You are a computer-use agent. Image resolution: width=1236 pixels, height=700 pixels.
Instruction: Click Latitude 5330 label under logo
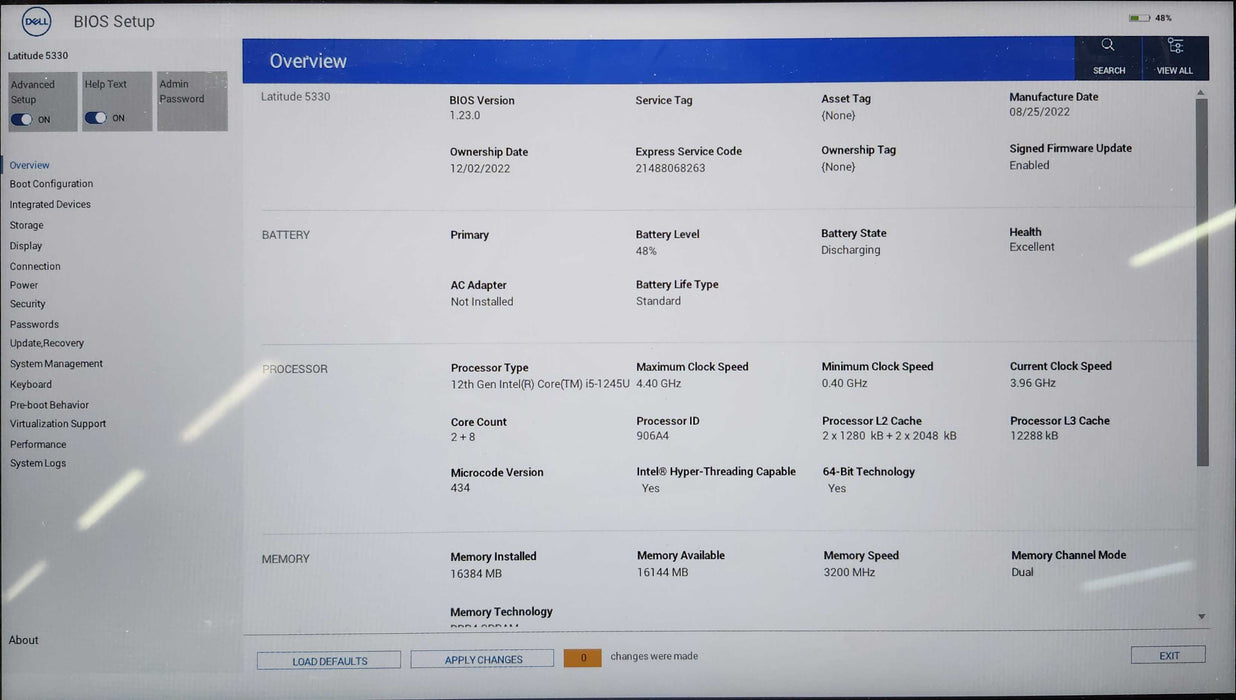pyautogui.click(x=38, y=56)
